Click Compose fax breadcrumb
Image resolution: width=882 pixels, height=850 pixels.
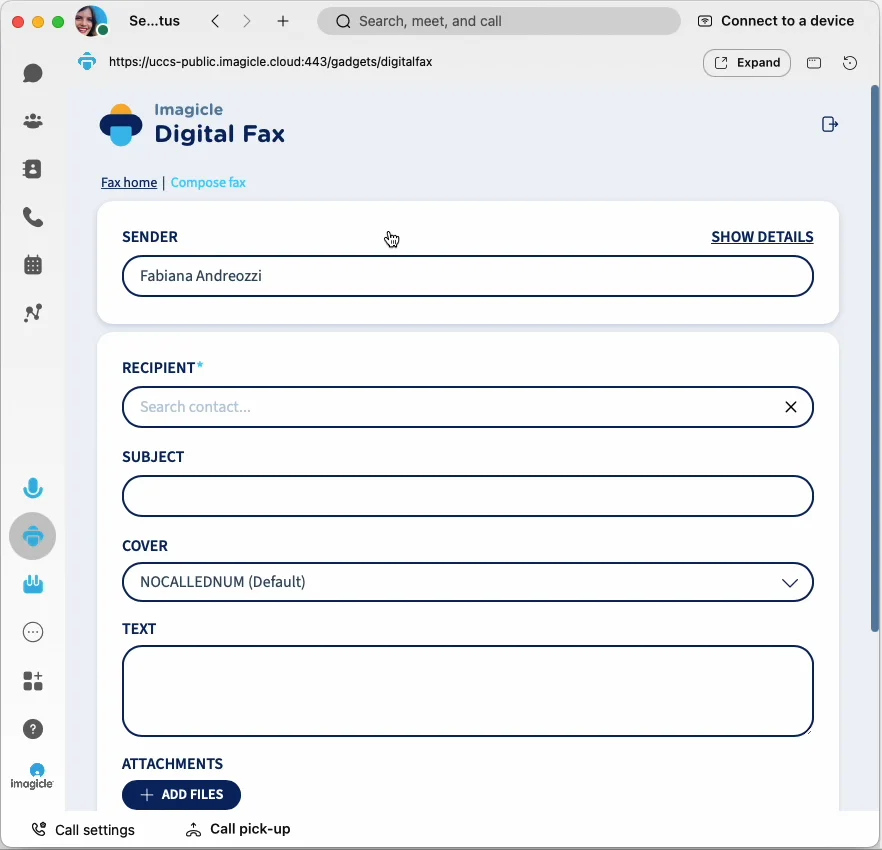[208, 183]
